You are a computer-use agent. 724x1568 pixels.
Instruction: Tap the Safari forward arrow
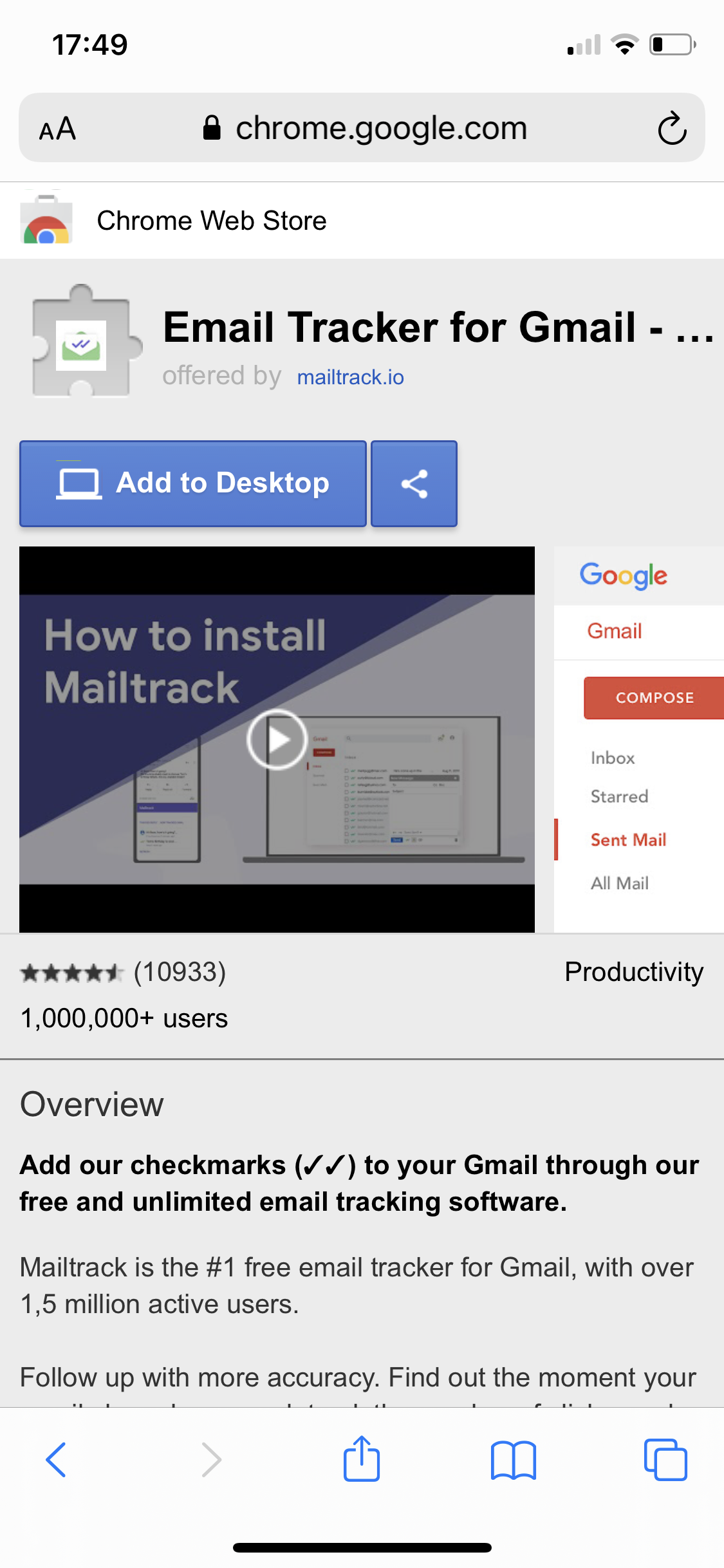pos(211,1459)
